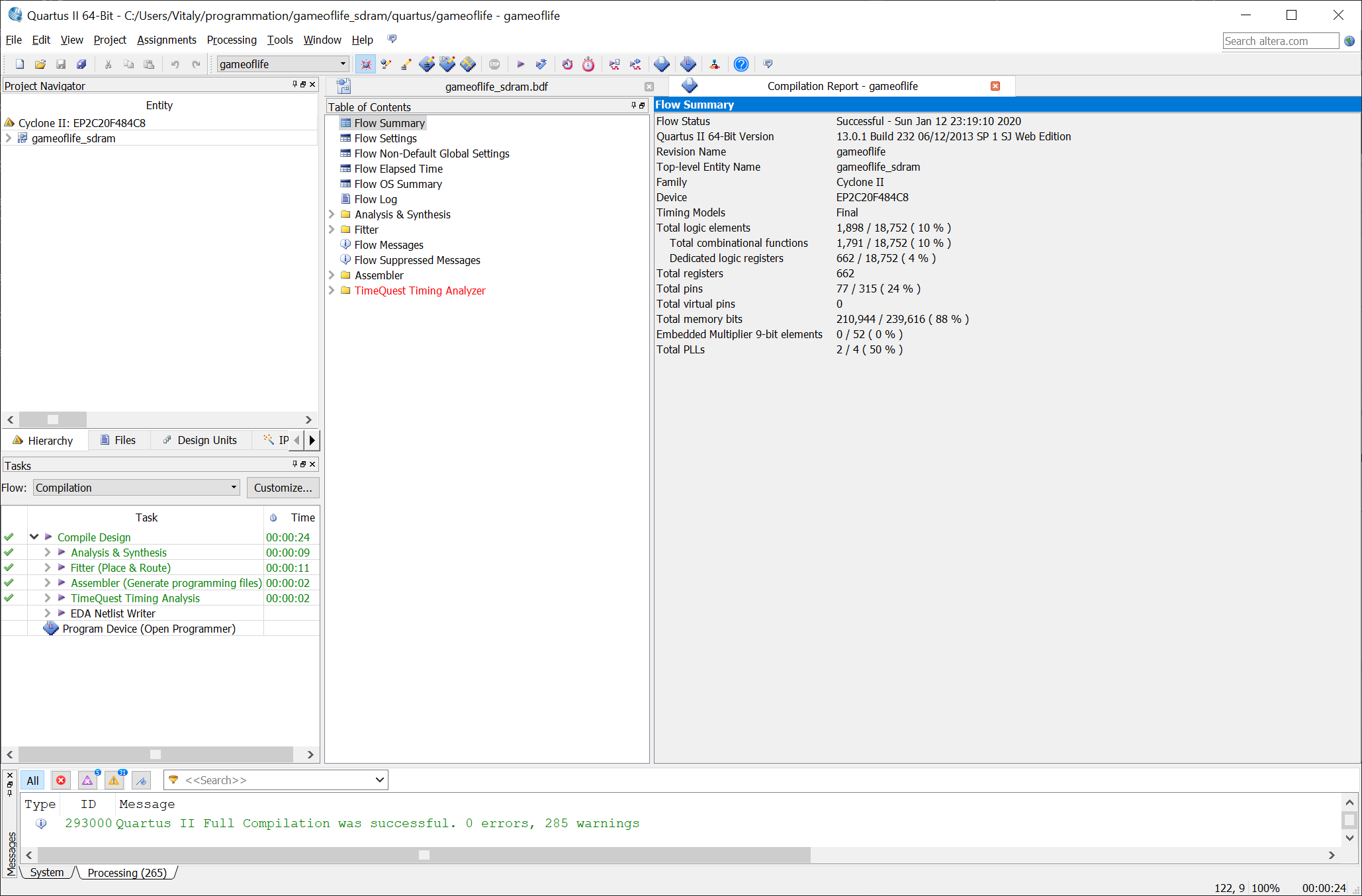Close the Project Navigator panel

pyautogui.click(x=312, y=85)
